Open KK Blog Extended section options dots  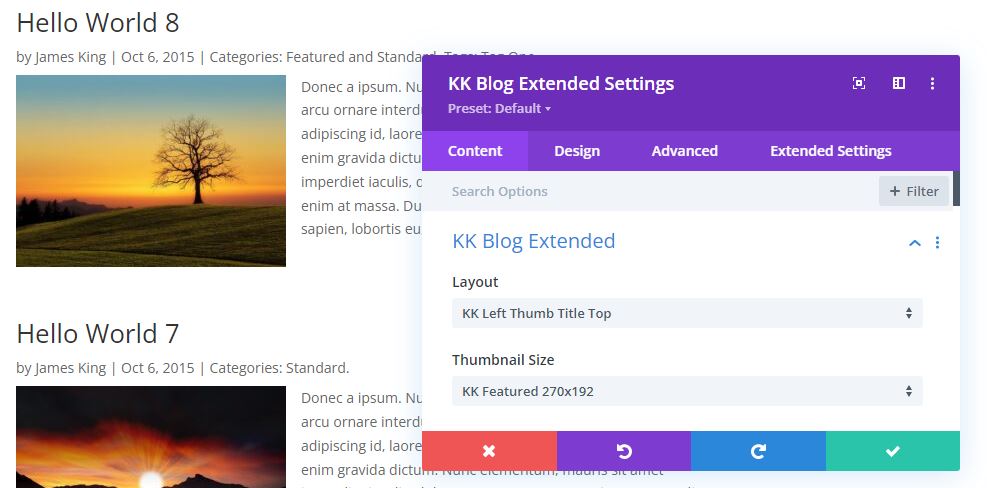pos(937,242)
